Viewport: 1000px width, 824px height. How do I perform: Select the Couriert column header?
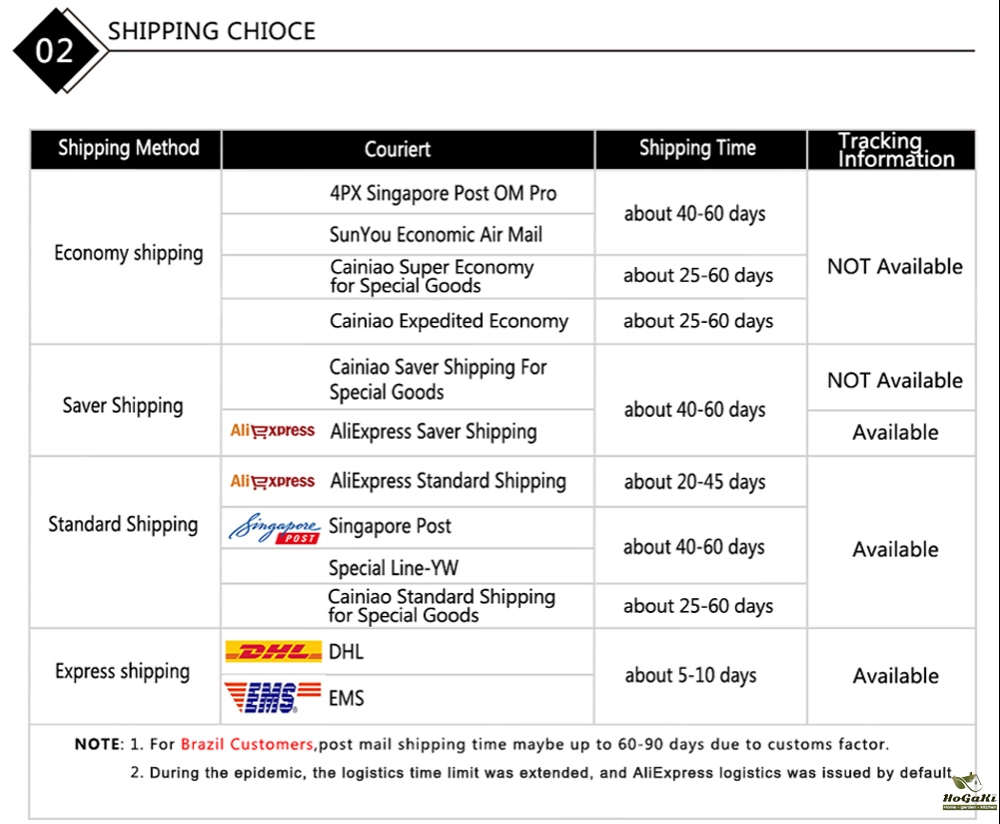pyautogui.click(x=398, y=149)
